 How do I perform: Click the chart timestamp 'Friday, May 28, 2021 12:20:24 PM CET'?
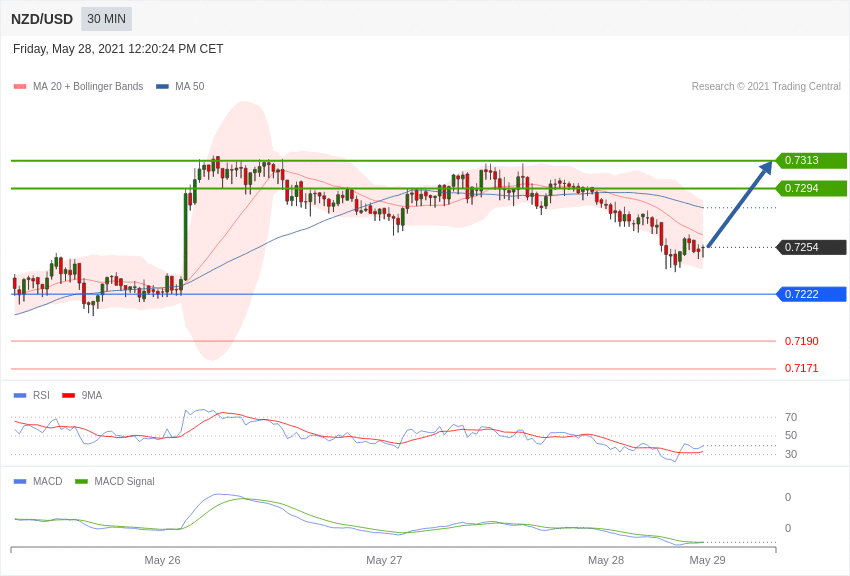pos(118,49)
